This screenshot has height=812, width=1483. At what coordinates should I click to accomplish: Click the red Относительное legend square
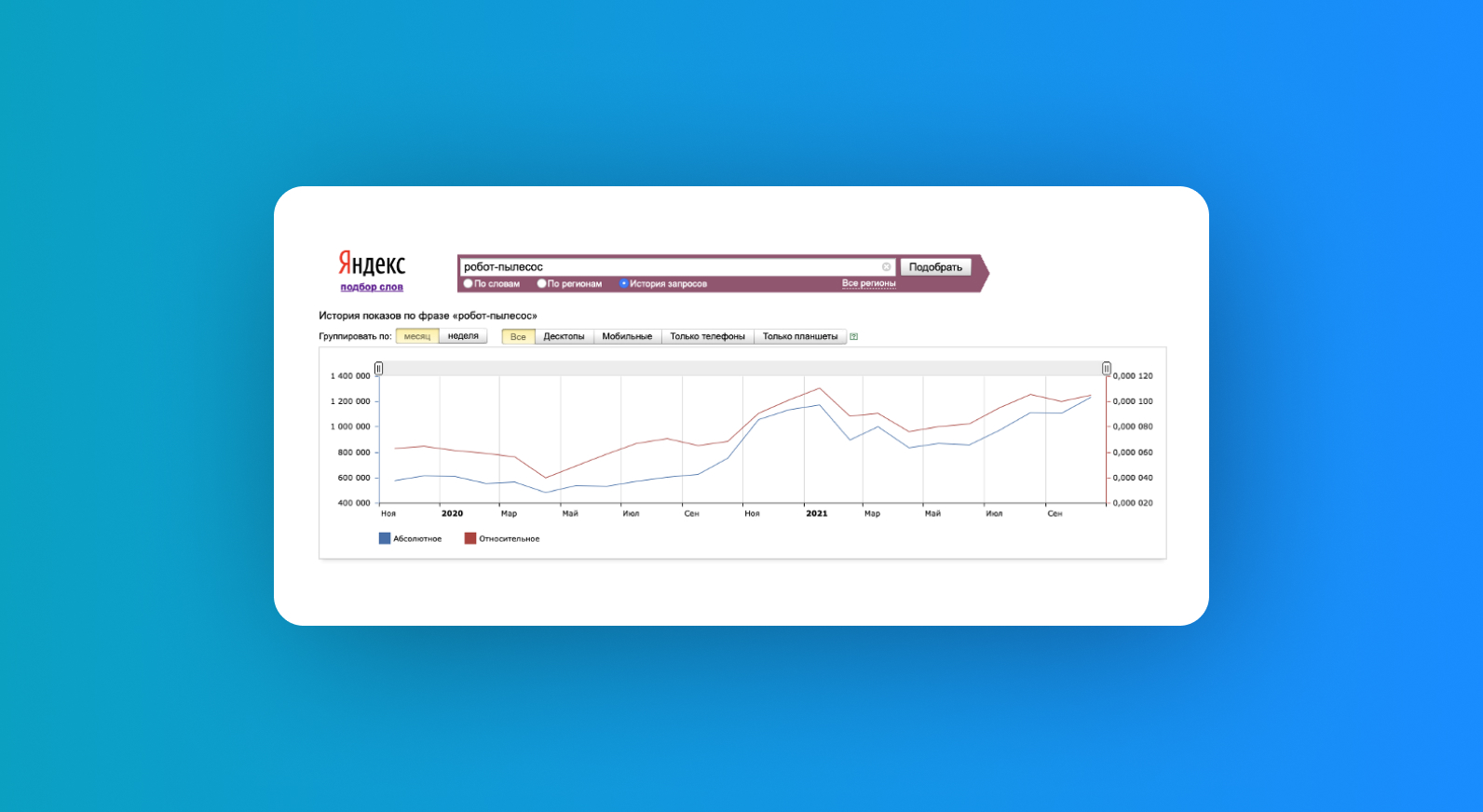470,538
